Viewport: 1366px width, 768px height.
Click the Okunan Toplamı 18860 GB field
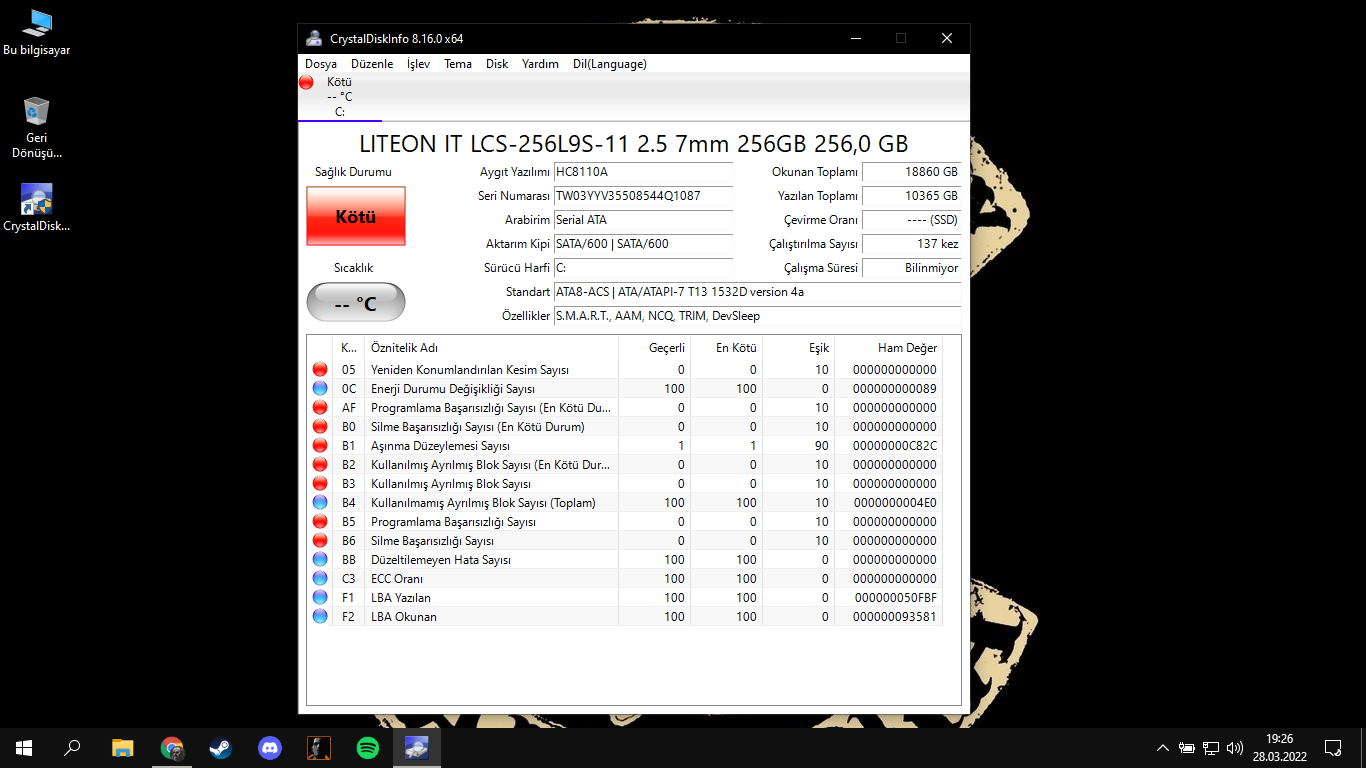[911, 172]
